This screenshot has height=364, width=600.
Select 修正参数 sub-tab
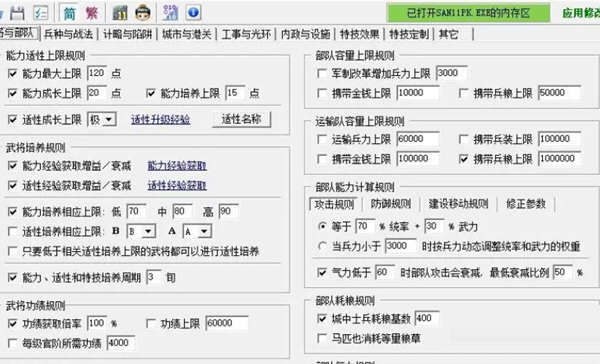(x=526, y=204)
